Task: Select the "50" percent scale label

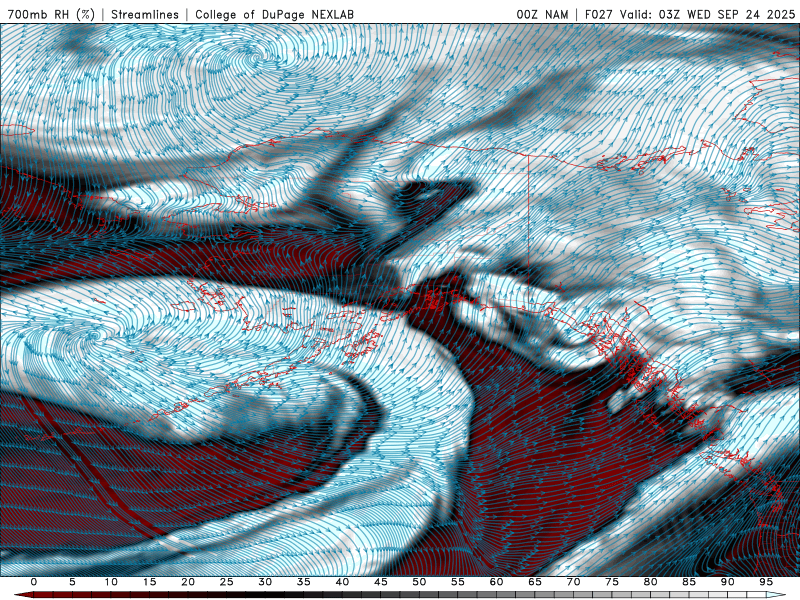Action: click(419, 582)
